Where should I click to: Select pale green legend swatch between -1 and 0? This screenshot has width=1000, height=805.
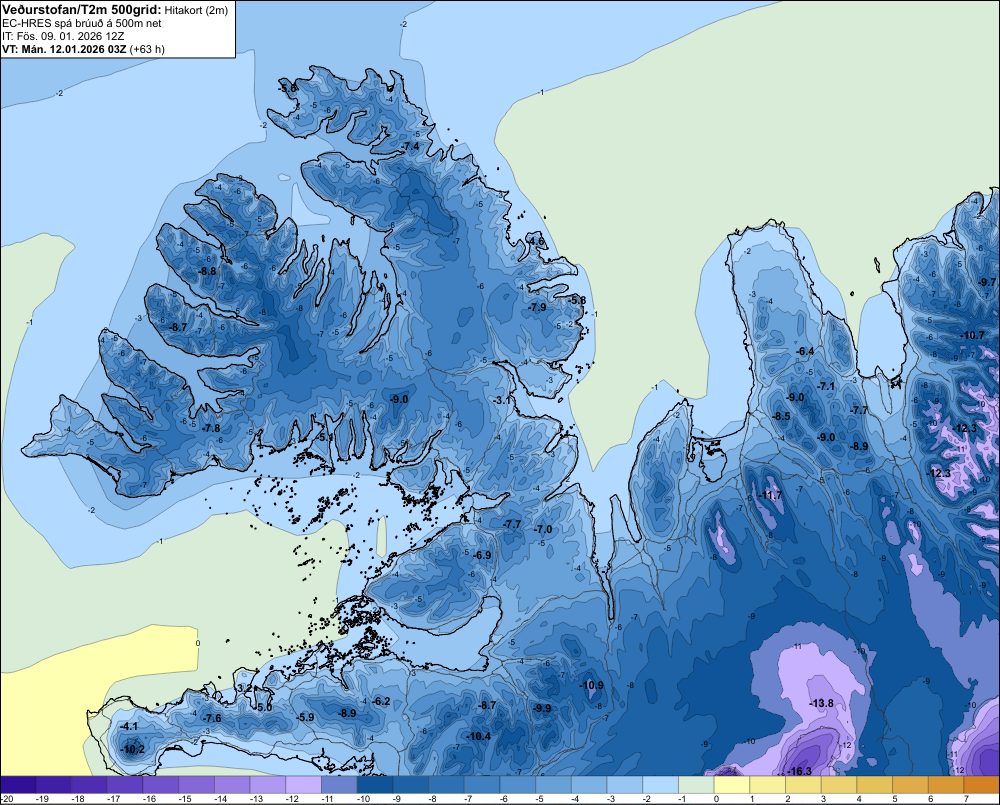click(x=696, y=785)
